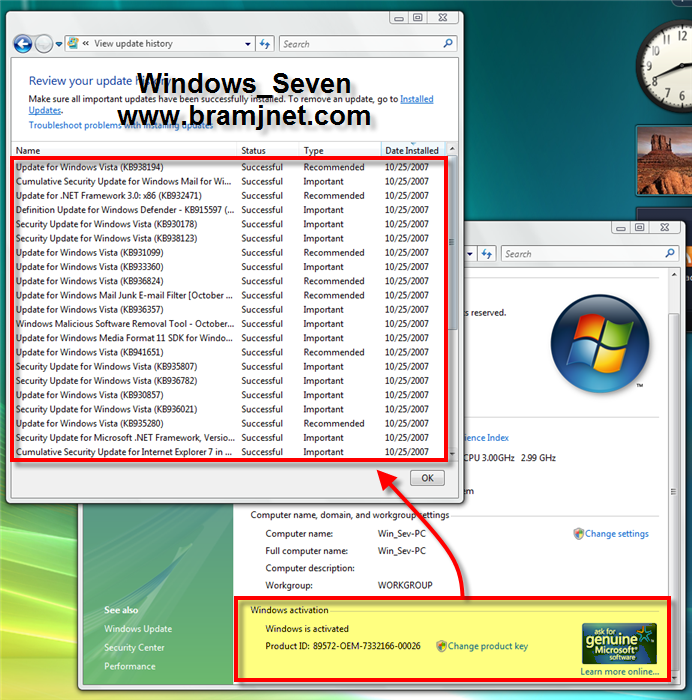Open the View update history address dropdown
Image resolution: width=692 pixels, height=700 pixels.
[x=247, y=44]
